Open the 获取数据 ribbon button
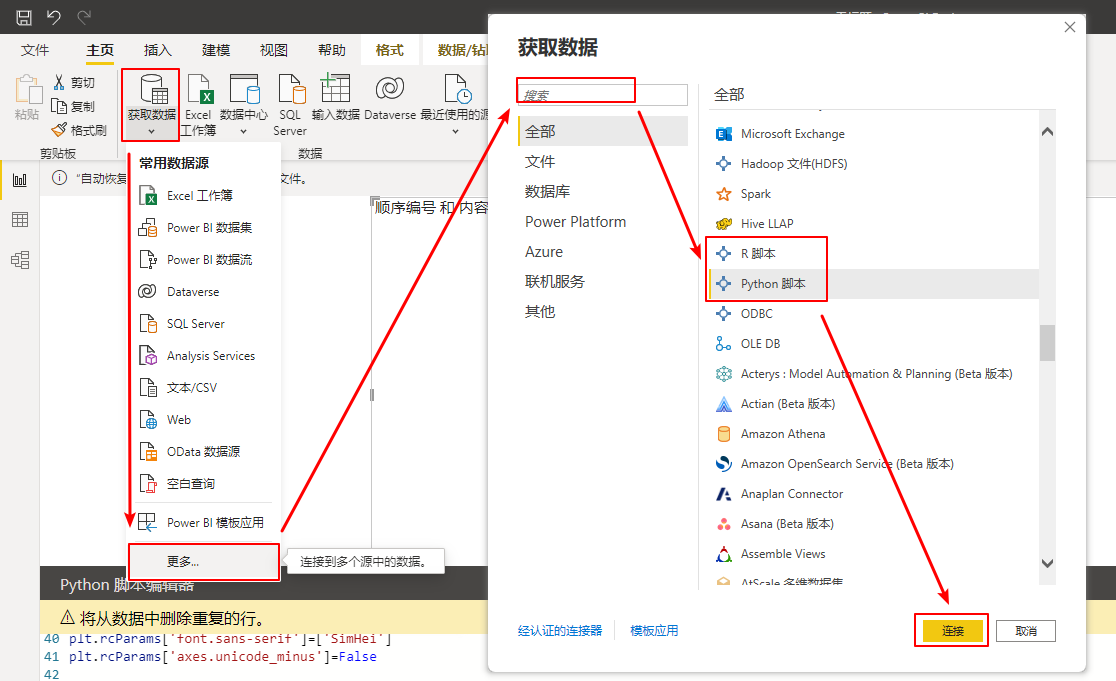Image resolution: width=1116 pixels, height=681 pixels. pos(151,105)
